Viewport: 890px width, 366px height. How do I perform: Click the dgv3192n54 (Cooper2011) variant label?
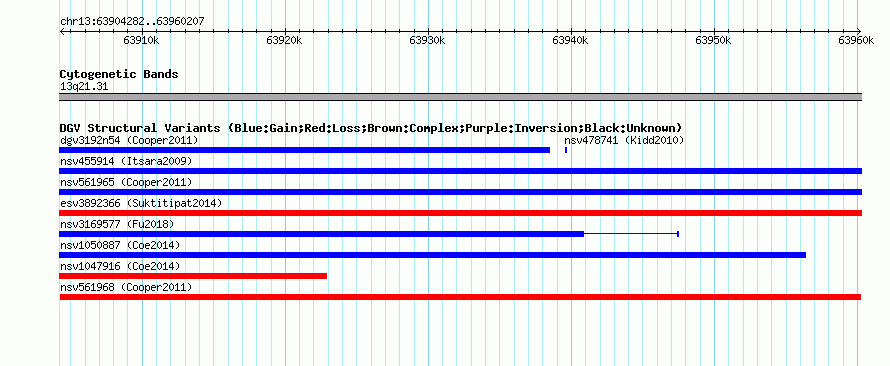[x=129, y=140]
